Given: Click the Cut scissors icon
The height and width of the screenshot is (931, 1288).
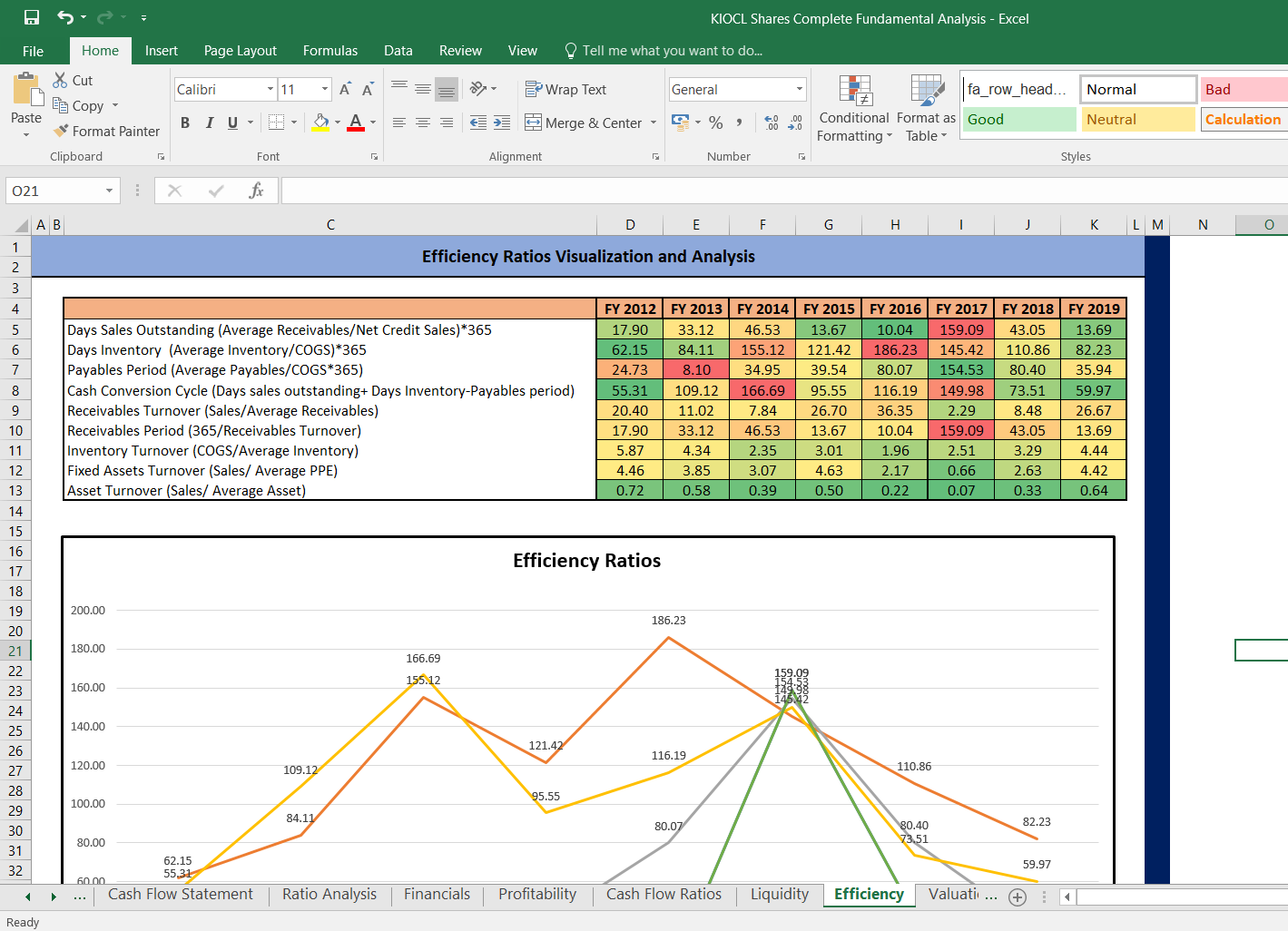Looking at the screenshot, I should click(61, 80).
